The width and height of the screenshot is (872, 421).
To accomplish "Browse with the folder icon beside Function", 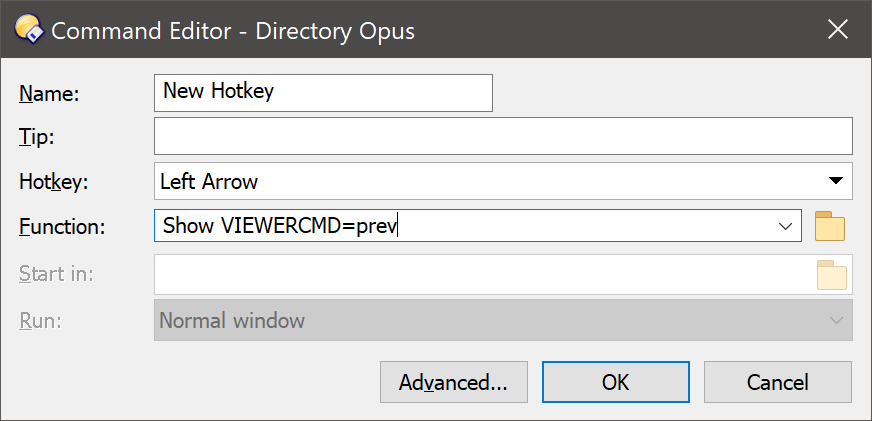I will (x=830, y=226).
